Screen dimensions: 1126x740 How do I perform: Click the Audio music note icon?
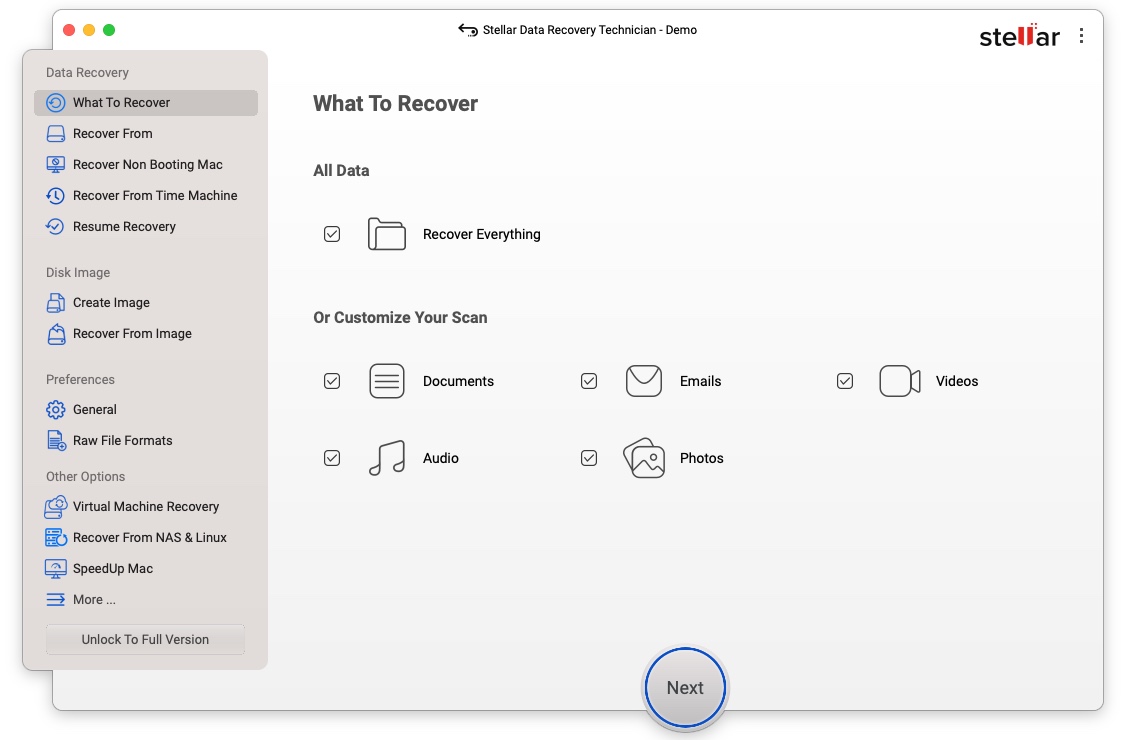(x=386, y=458)
